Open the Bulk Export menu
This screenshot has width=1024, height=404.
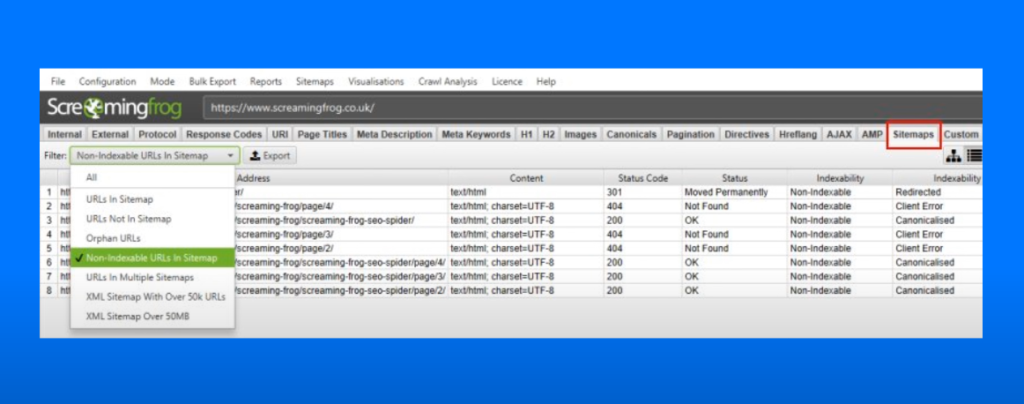pyautogui.click(x=213, y=82)
